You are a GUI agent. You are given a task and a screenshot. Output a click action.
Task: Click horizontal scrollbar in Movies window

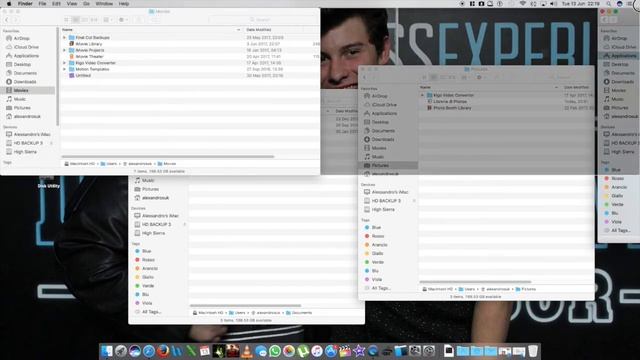pos(168,156)
